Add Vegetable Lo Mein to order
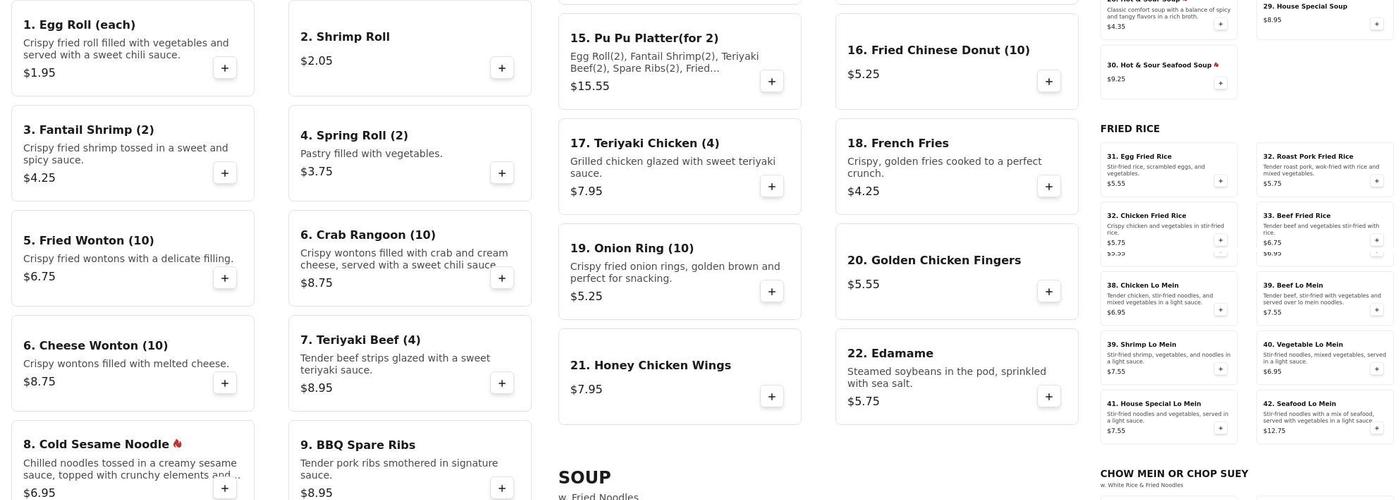Image resolution: width=1400 pixels, height=500 pixels. (x=1376, y=369)
